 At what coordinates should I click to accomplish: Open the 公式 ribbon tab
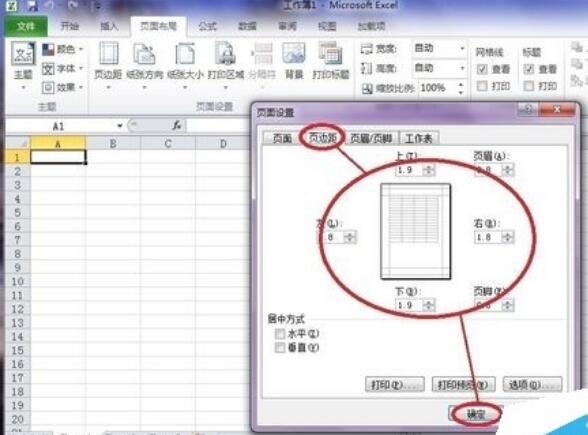(x=207, y=26)
